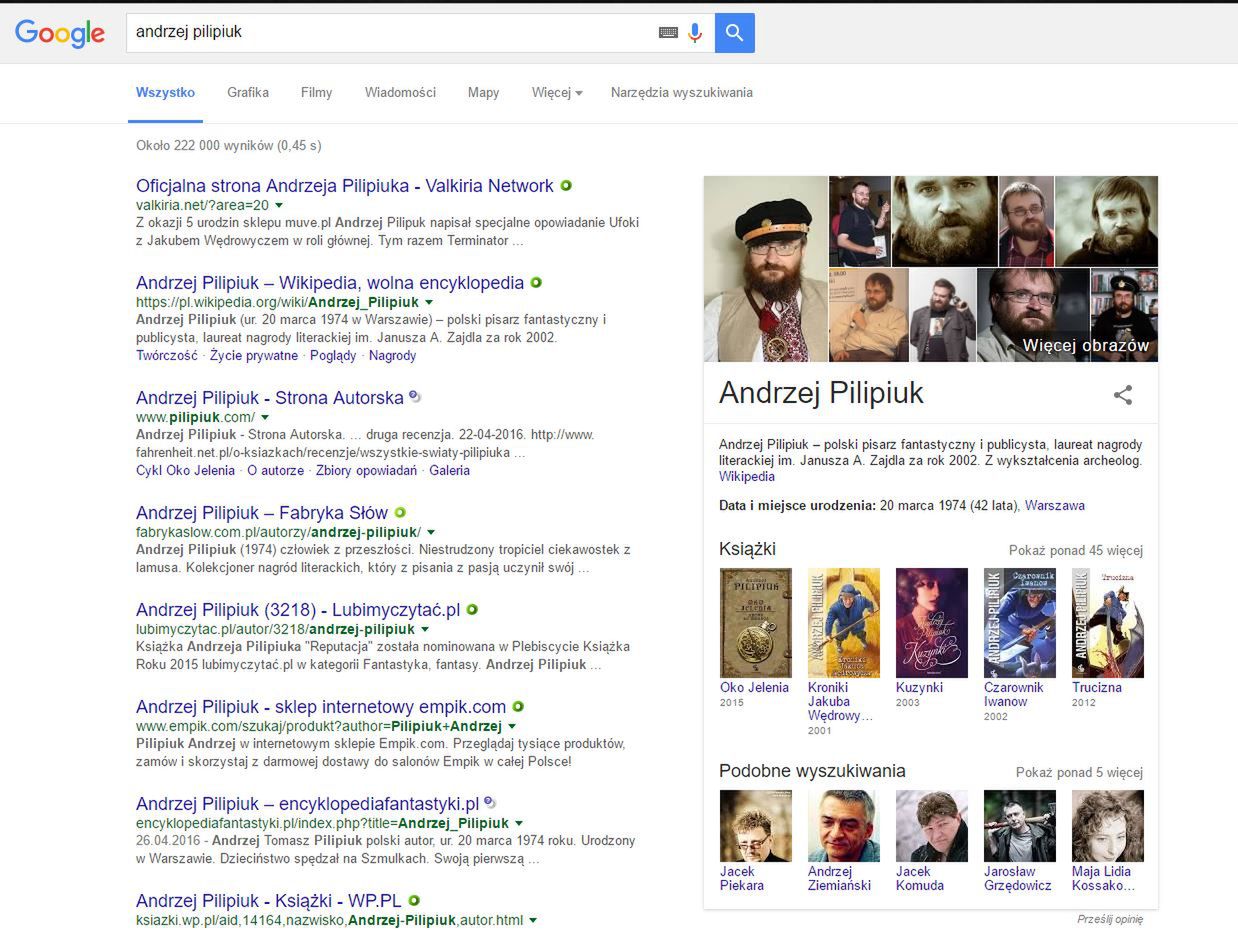This screenshot has height=930, width=1238.
Task: Open the Lubimyczytać.pl result title
Action: click(x=298, y=610)
